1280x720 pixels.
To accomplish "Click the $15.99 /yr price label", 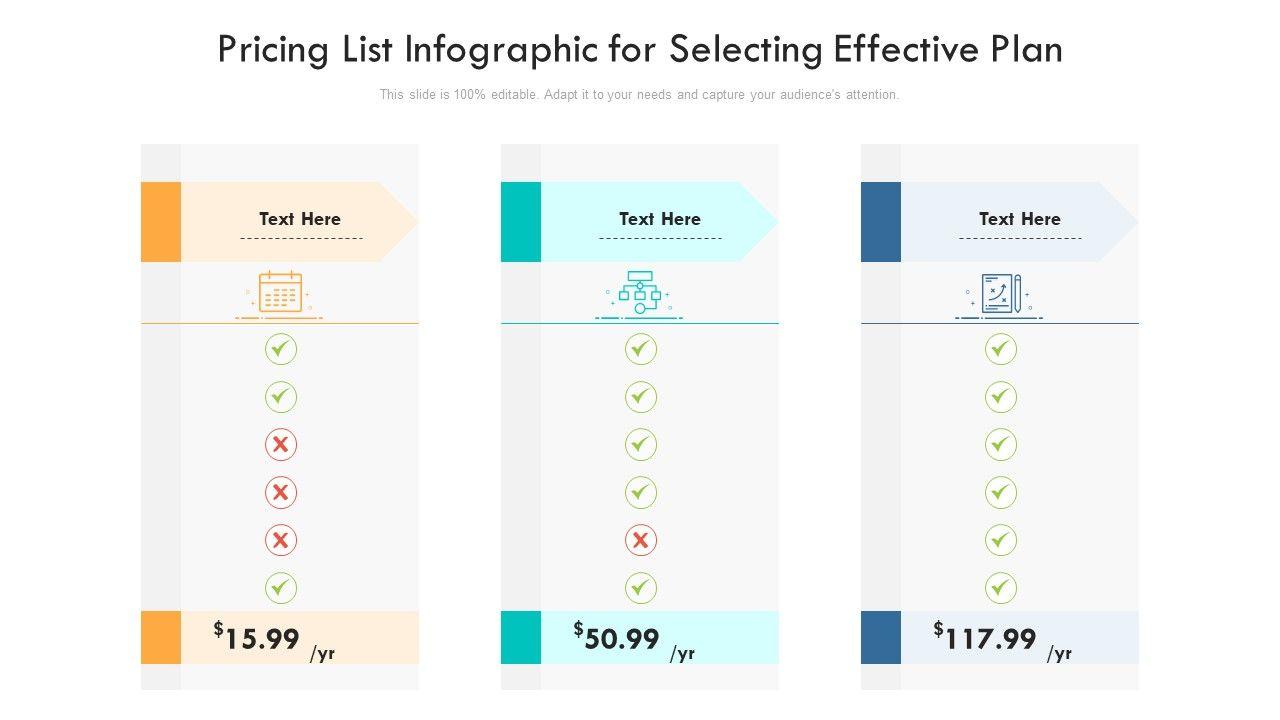I will [x=274, y=639].
